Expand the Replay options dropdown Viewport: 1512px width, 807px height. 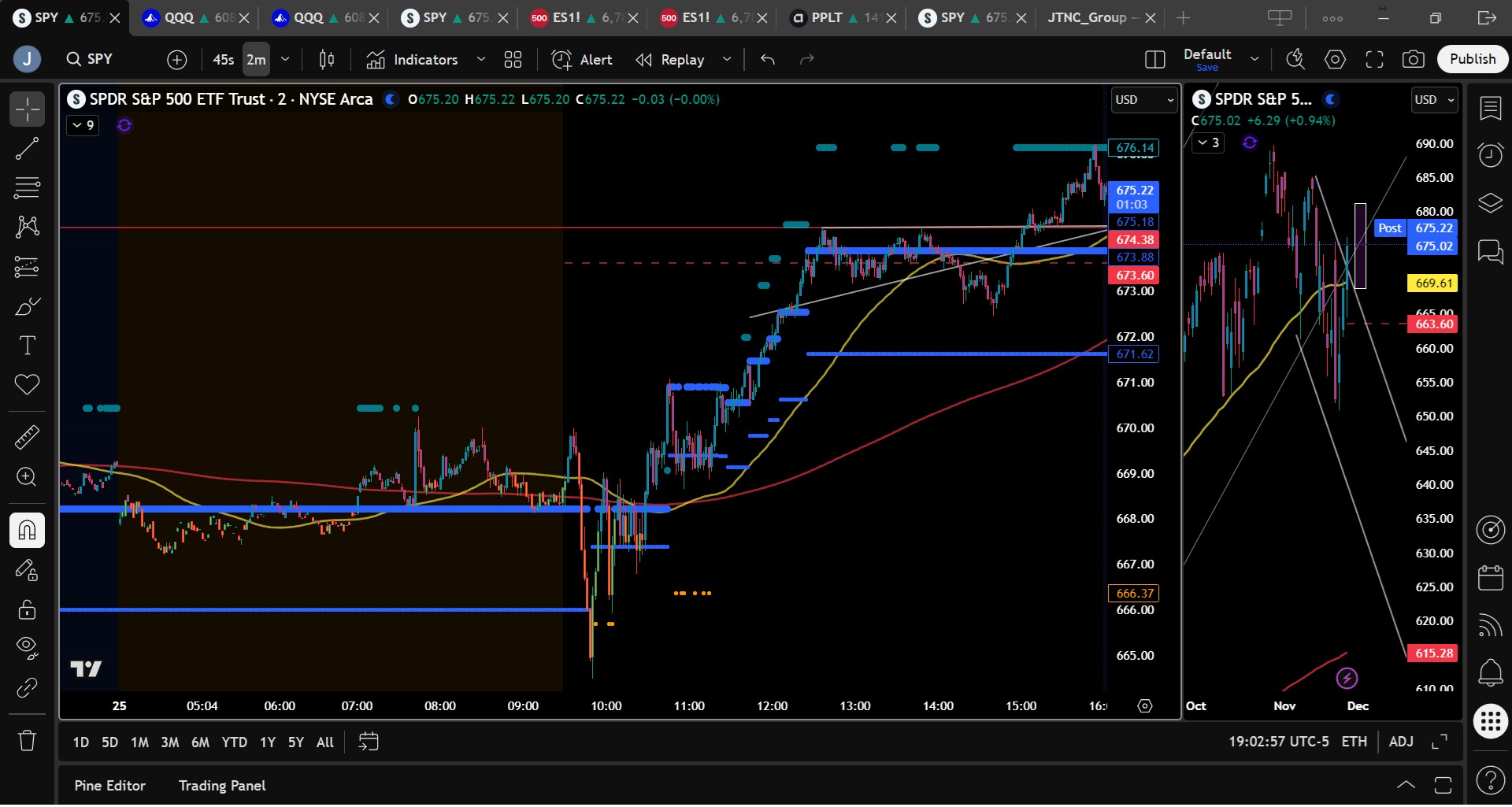(727, 59)
